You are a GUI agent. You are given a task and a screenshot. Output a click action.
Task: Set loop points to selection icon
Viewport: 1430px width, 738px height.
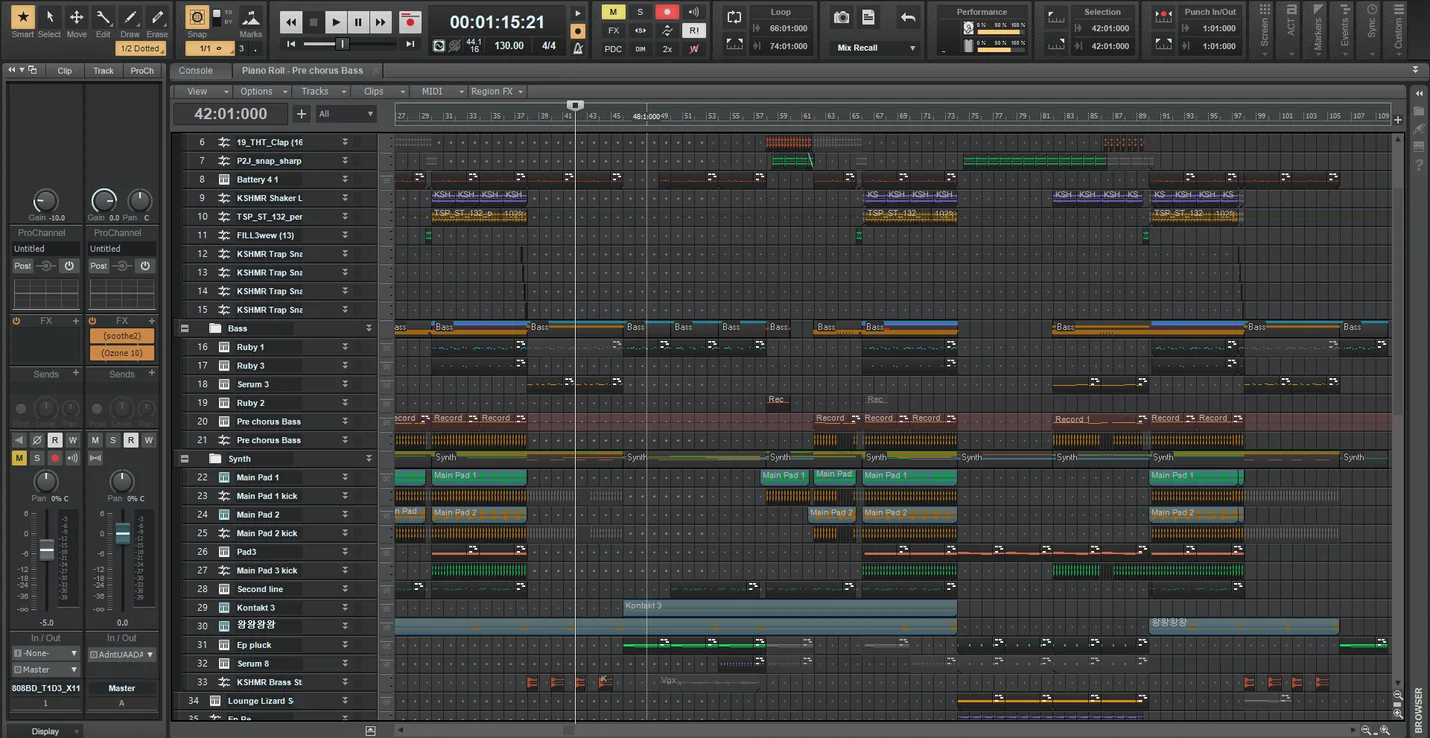[x=735, y=45]
